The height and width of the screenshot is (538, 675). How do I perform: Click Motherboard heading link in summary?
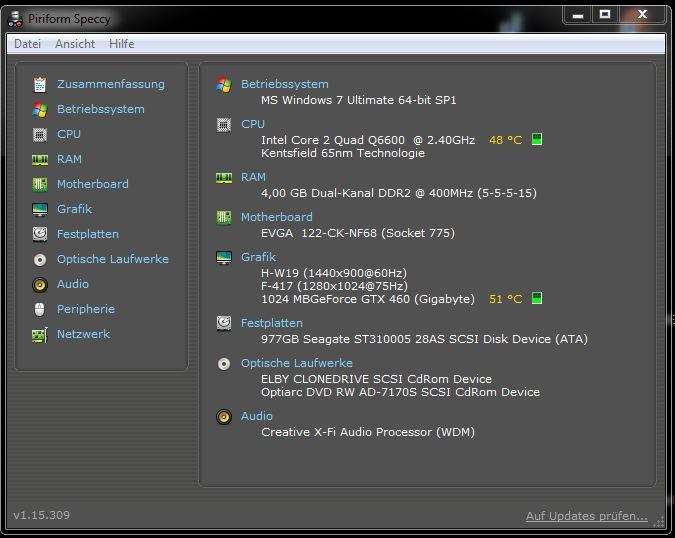point(276,217)
